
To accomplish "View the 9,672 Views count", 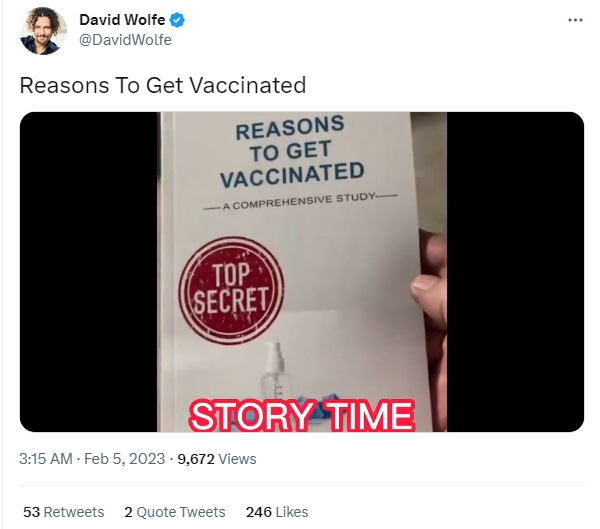I will pyautogui.click(x=217, y=459).
